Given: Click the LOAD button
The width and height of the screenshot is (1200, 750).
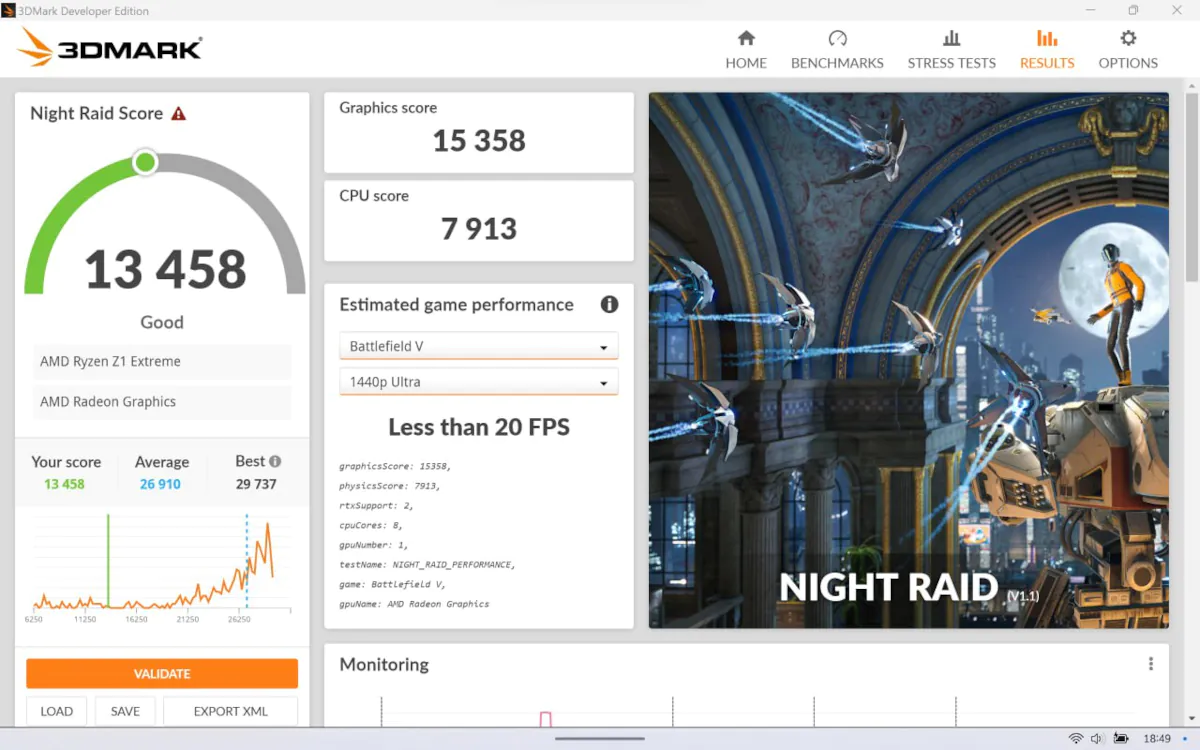Looking at the screenshot, I should tap(56, 711).
